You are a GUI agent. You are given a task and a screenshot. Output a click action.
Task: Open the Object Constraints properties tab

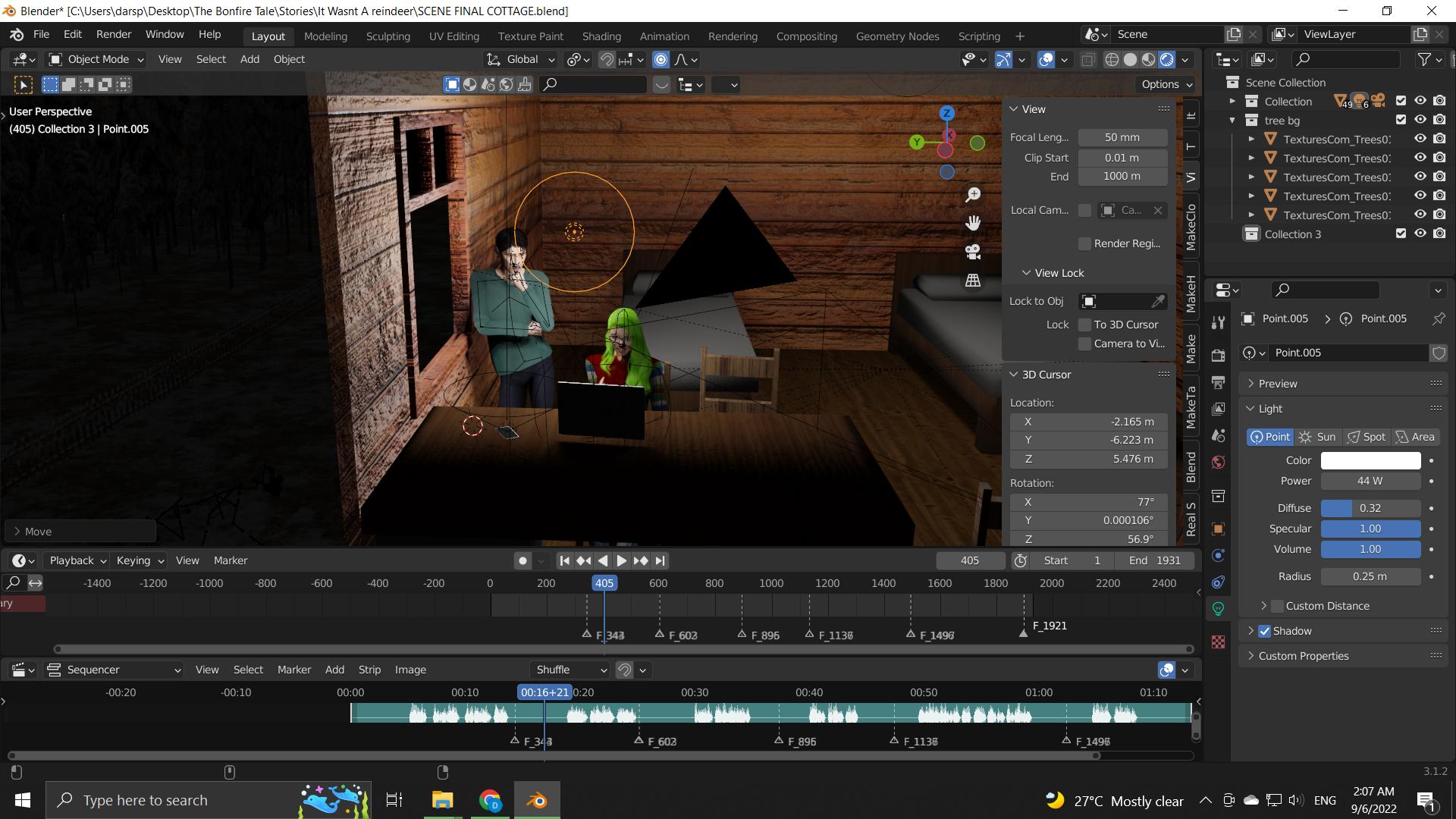1218,582
